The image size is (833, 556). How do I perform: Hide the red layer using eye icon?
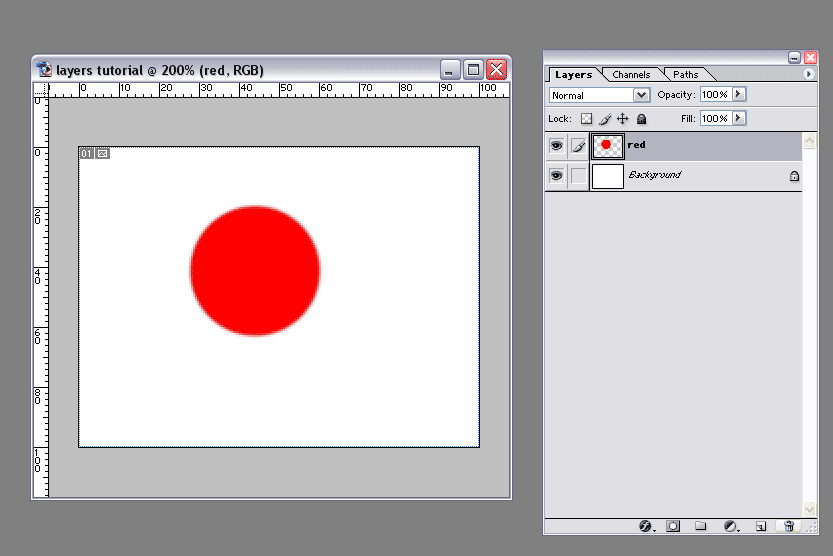click(556, 146)
